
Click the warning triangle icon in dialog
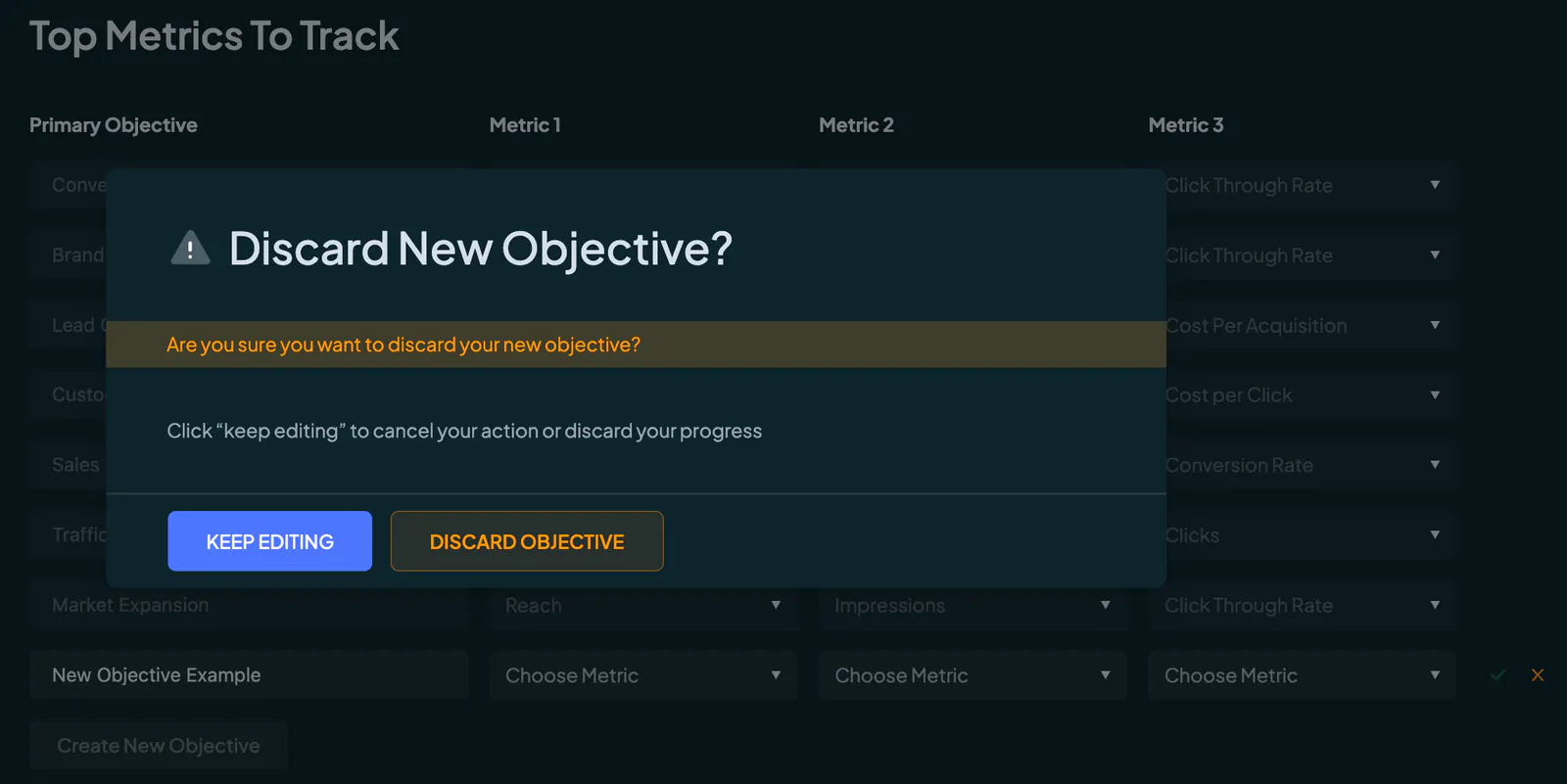[x=190, y=249]
